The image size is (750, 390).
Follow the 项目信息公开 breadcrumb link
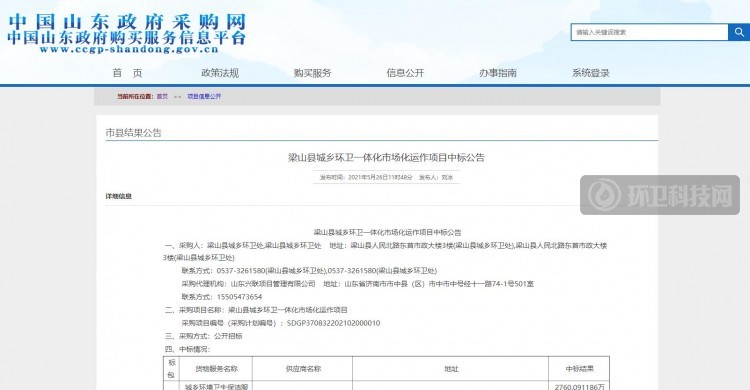[x=204, y=96]
